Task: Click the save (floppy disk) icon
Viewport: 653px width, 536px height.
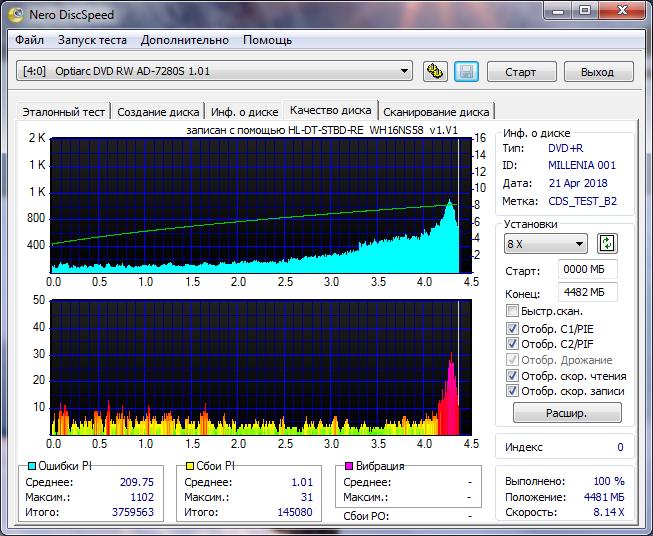Action: click(x=465, y=71)
